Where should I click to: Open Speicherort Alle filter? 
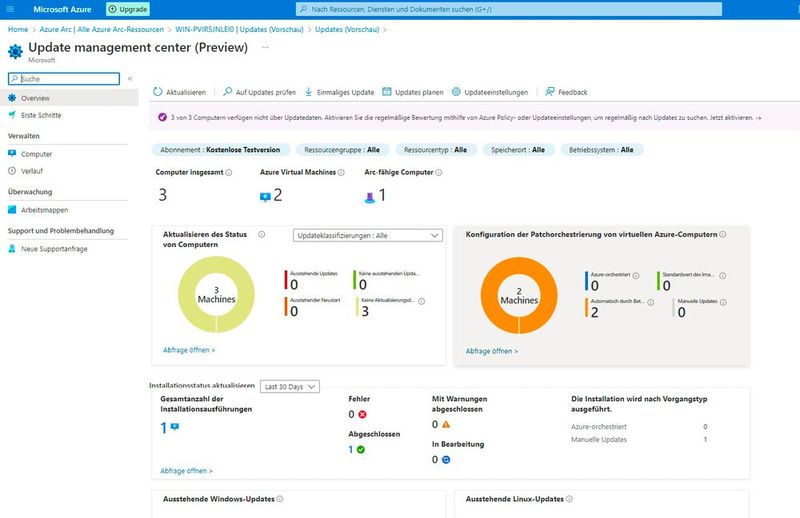tap(518, 150)
